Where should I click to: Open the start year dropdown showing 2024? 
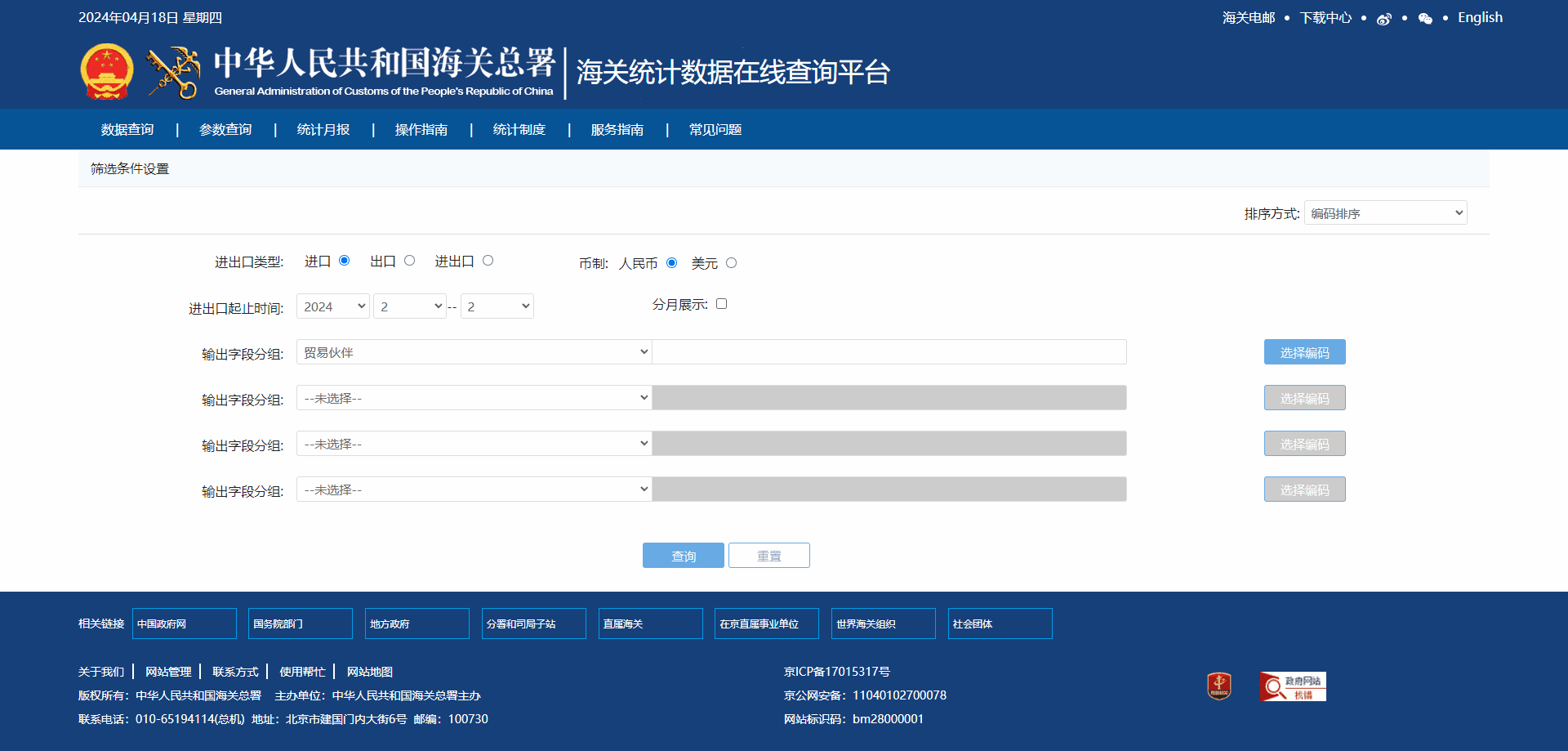click(332, 306)
